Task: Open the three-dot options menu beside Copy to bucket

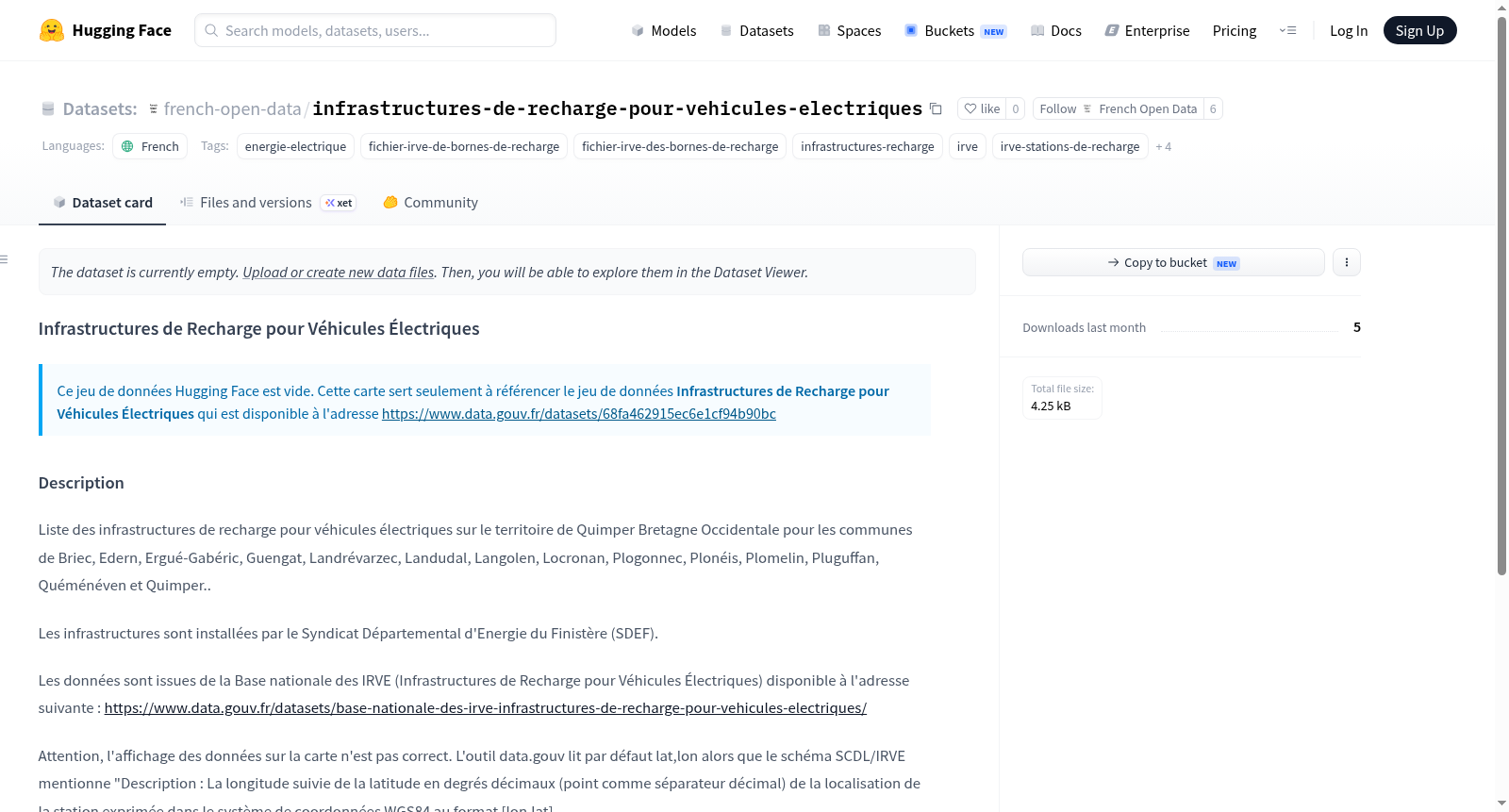Action: (1347, 262)
